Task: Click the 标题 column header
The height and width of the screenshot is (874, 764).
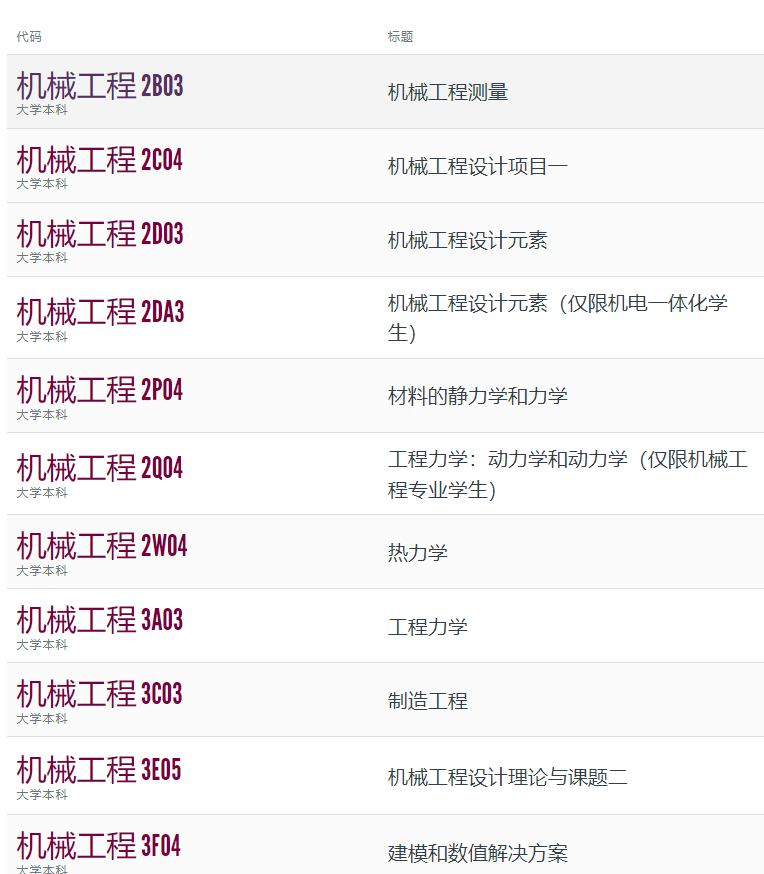Action: 400,37
